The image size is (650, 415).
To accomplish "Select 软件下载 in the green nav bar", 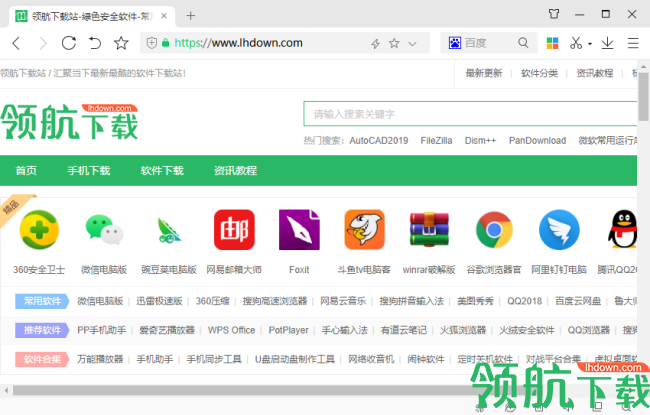I will point(162,170).
